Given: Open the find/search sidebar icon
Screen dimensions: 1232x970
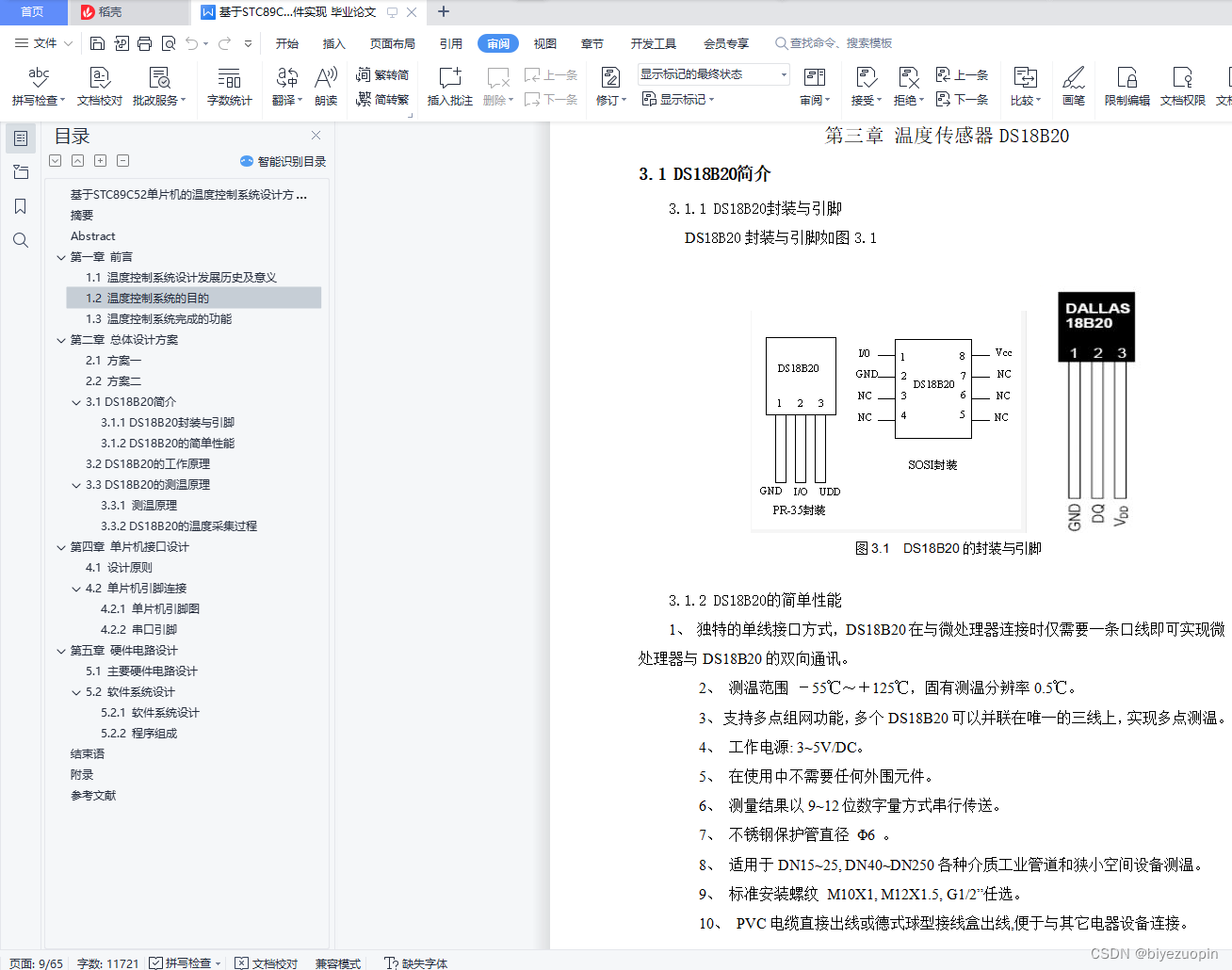Looking at the screenshot, I should (21, 240).
